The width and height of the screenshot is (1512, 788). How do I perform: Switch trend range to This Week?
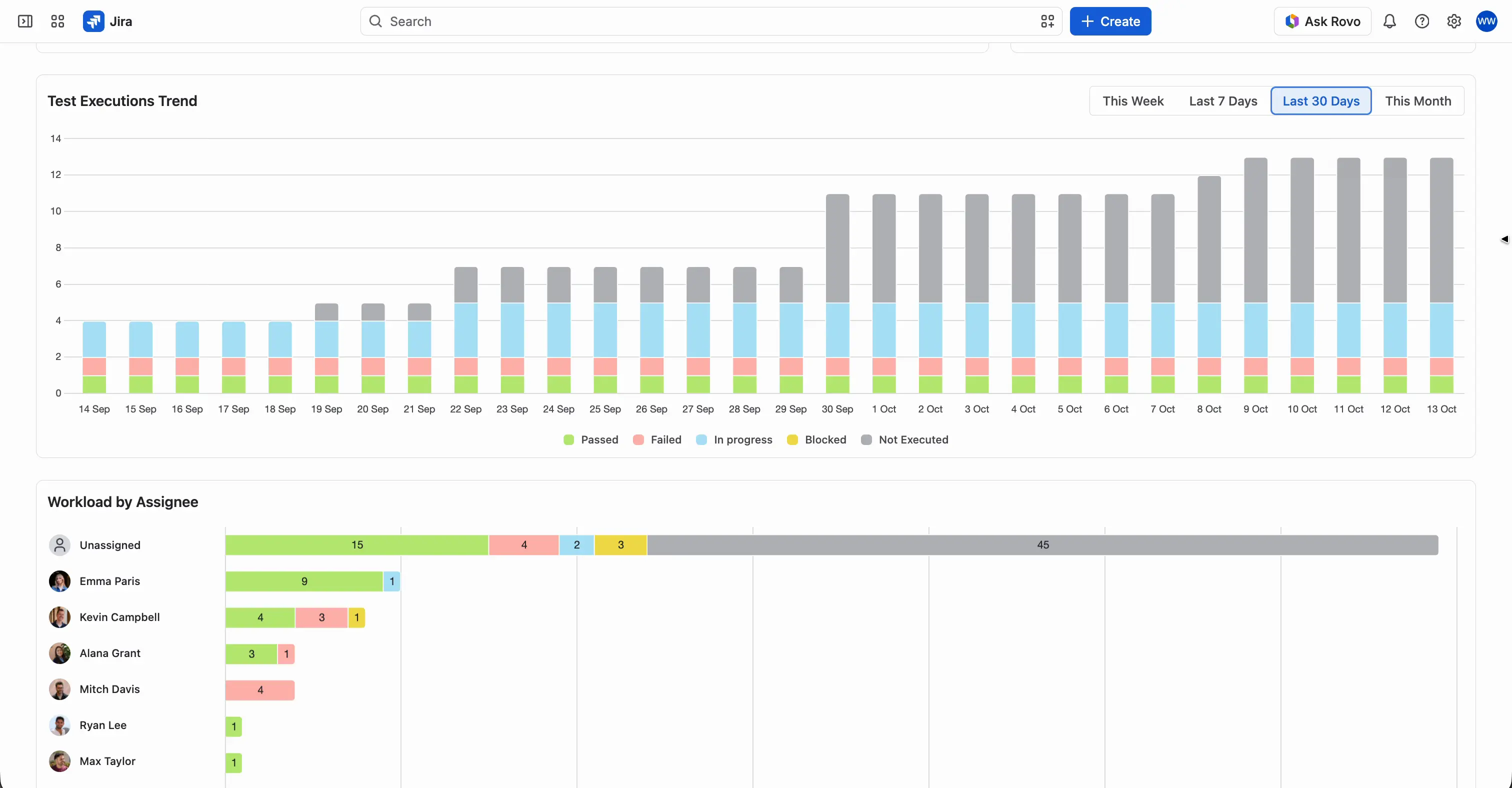pyautogui.click(x=1133, y=101)
